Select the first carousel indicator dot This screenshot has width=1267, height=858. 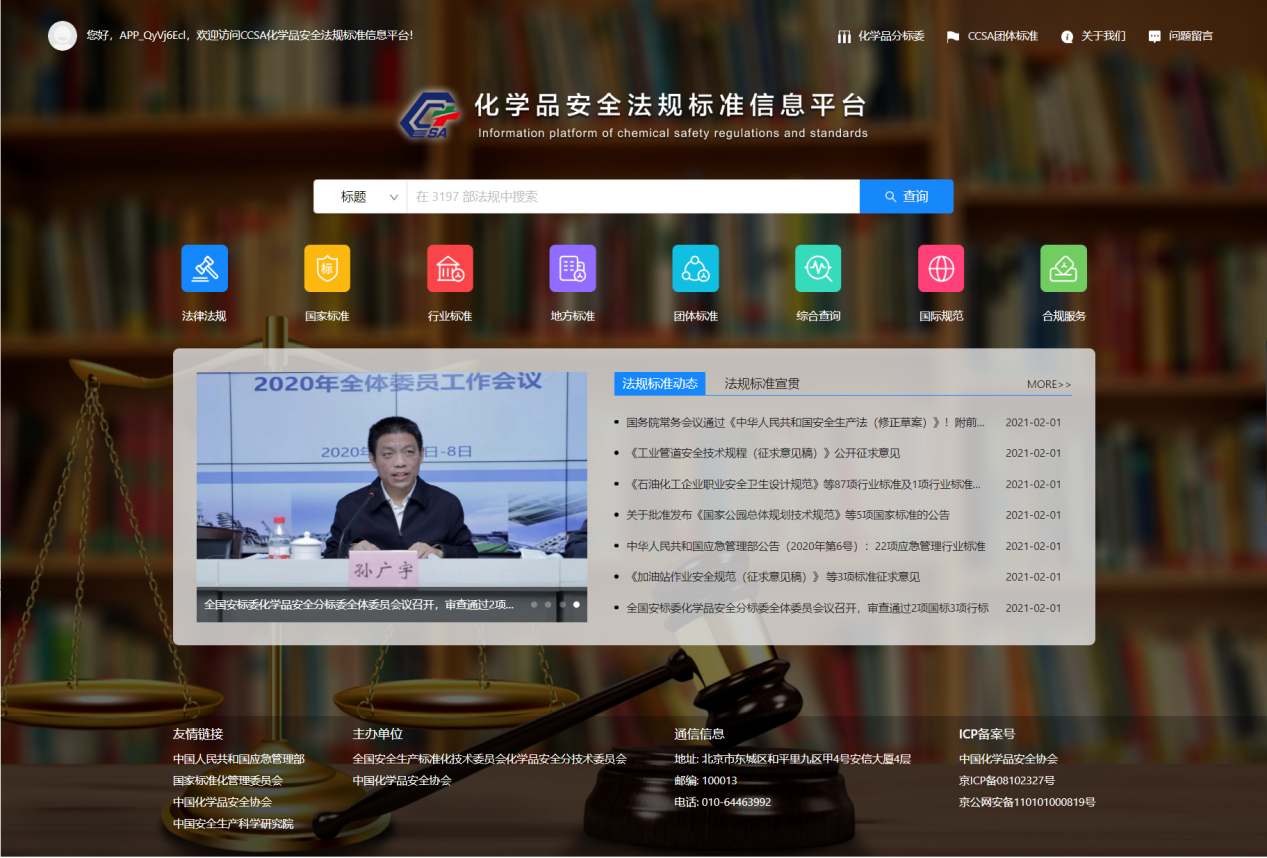click(x=534, y=605)
